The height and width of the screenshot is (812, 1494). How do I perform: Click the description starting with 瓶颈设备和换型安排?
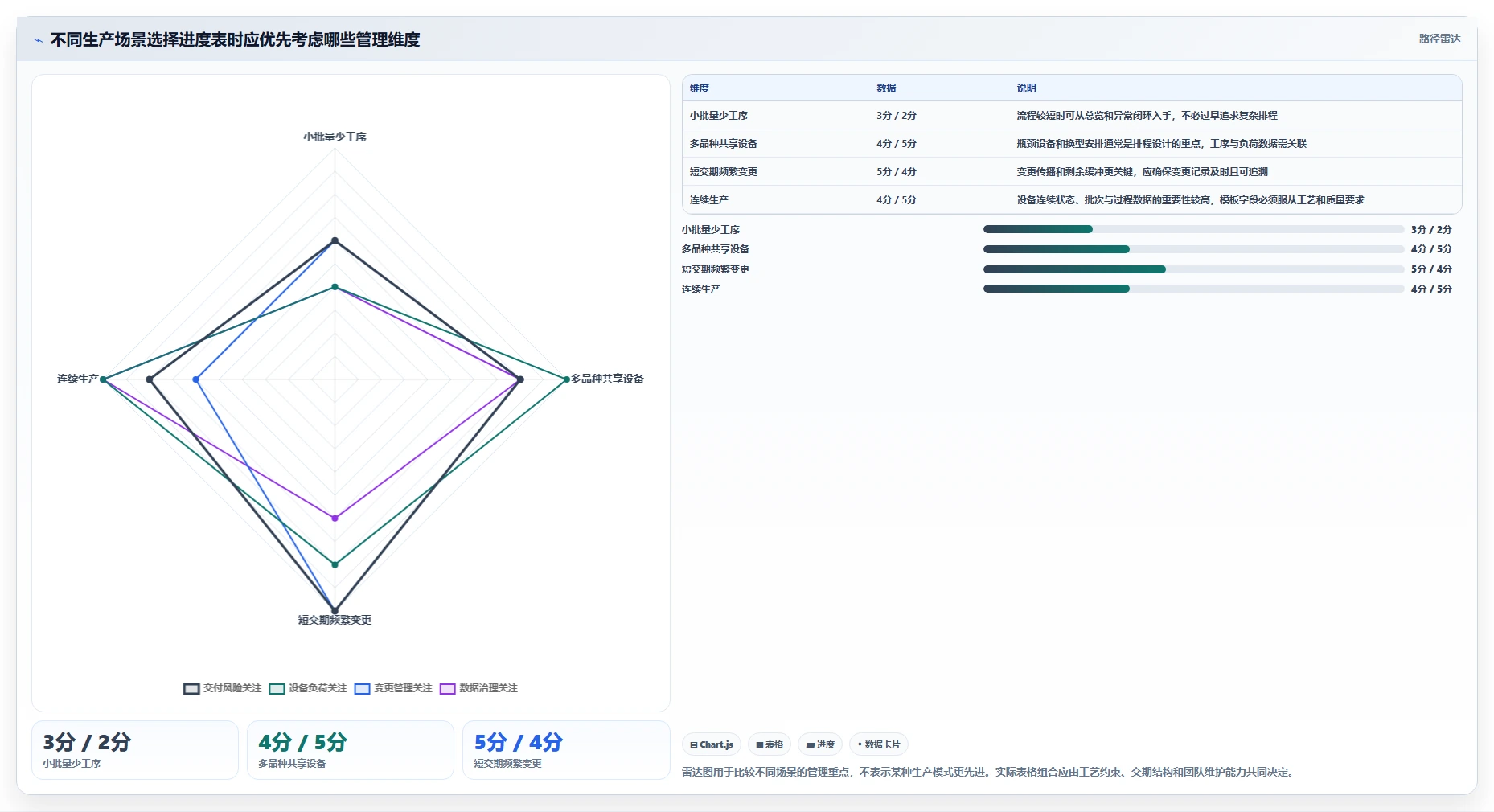(1161, 144)
